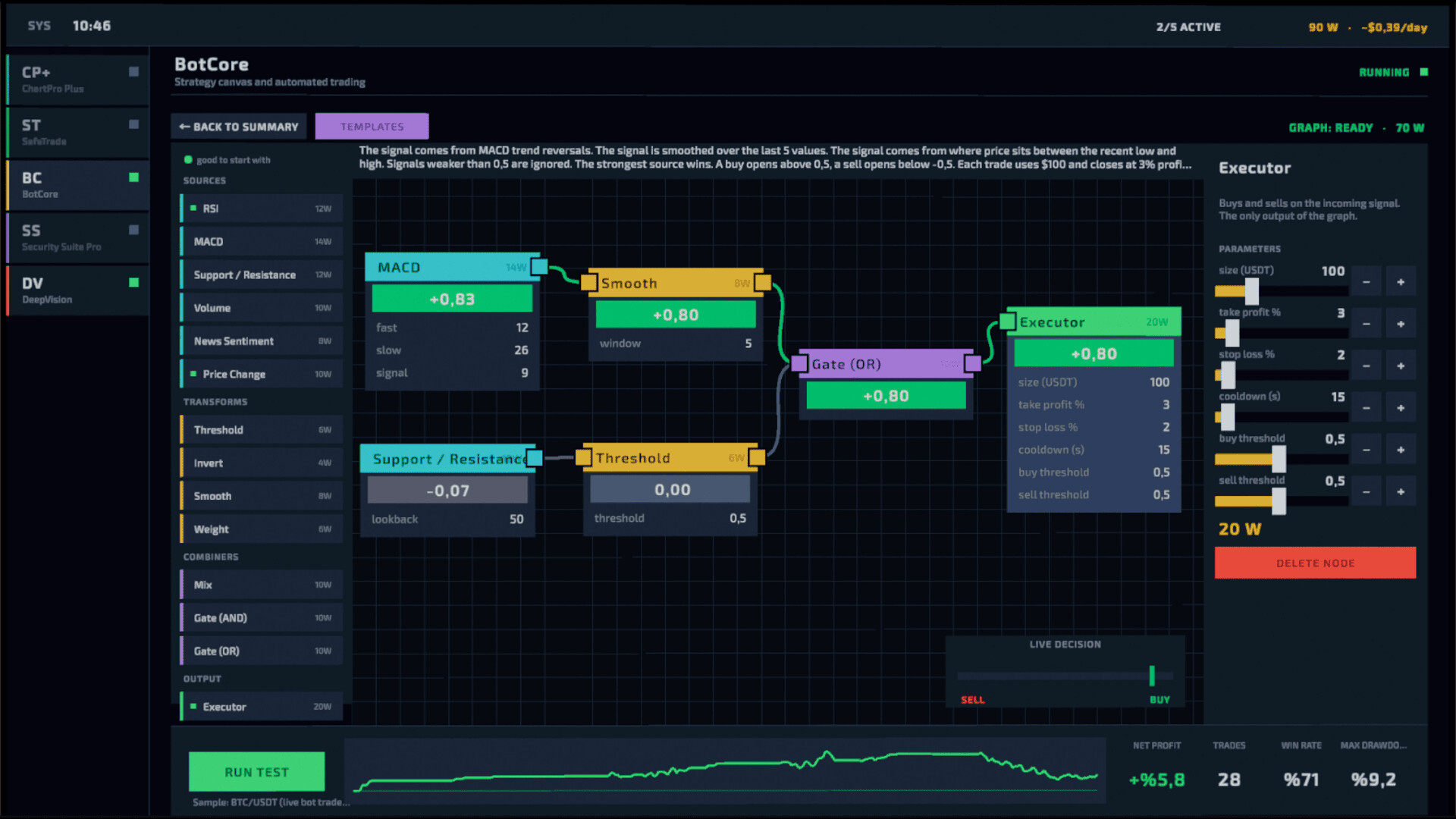Click the Live Decision buy/sell indicator bar
This screenshot has height=819, width=1456.
point(1065,676)
